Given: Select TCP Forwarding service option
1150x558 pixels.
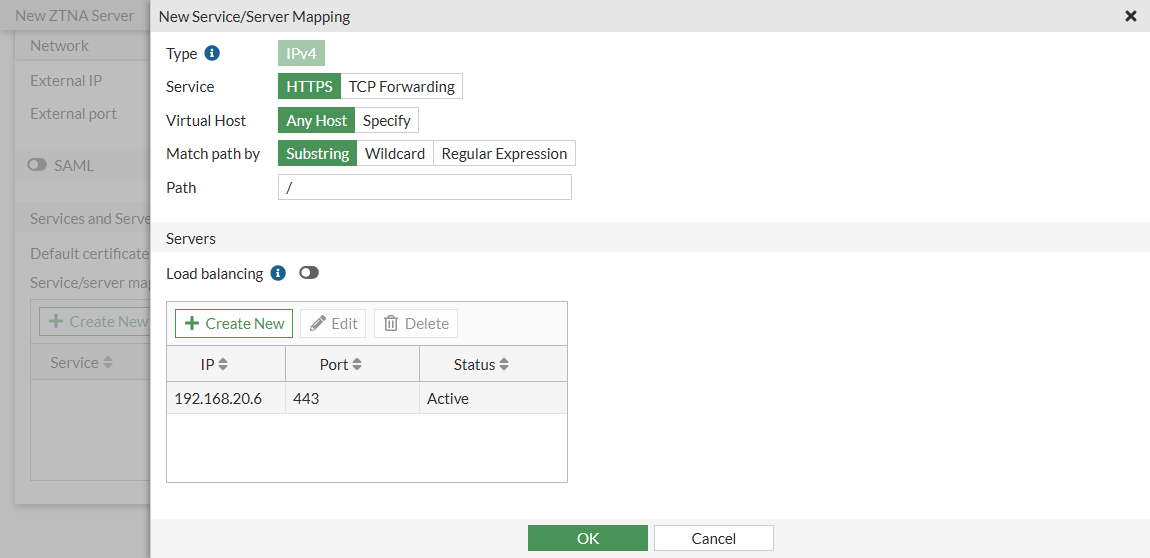Looking at the screenshot, I should (x=401, y=87).
